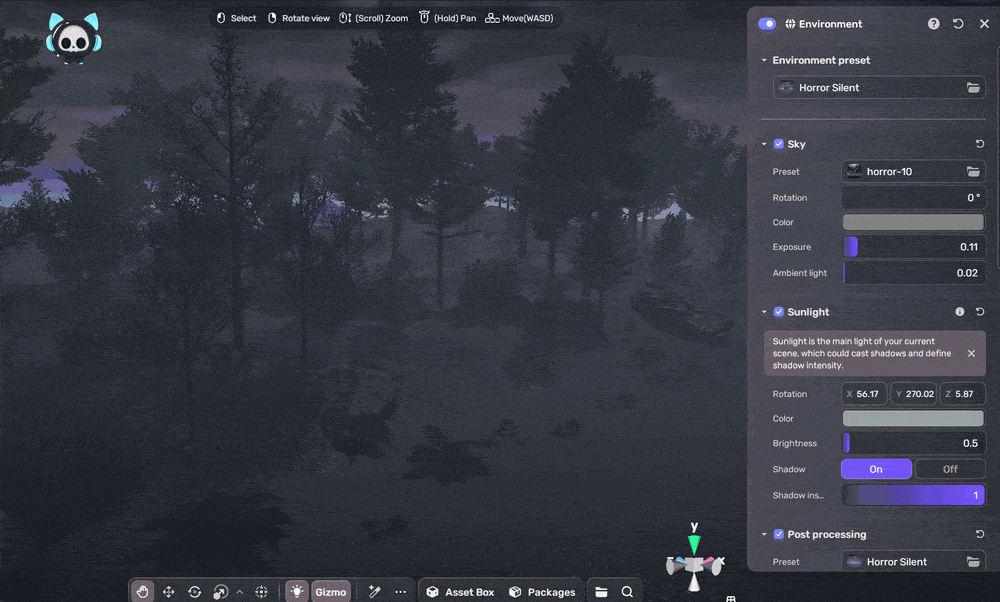Toggle the Environment master switch
Image resolution: width=1000 pixels, height=602 pixels.
click(x=767, y=24)
